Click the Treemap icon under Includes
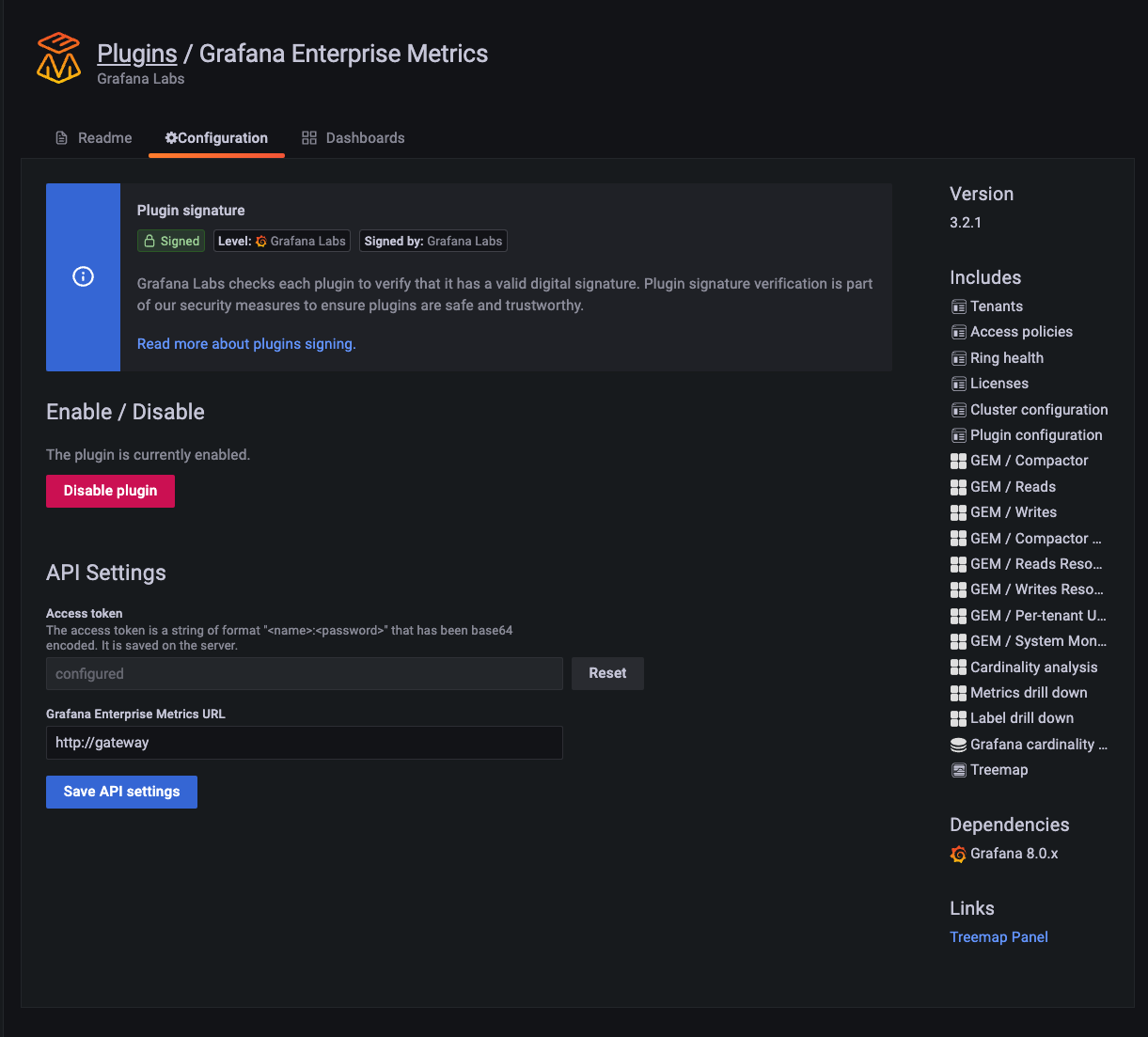The image size is (1148, 1037). click(x=958, y=769)
